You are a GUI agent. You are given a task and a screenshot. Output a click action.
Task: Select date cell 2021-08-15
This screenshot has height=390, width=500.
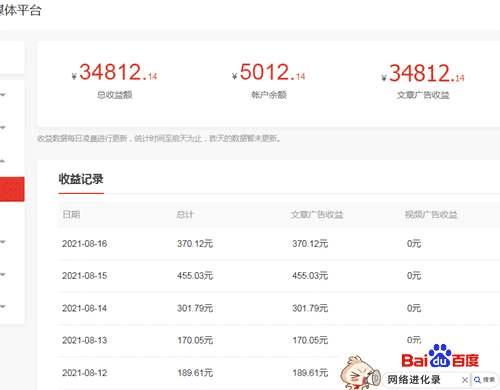85,276
